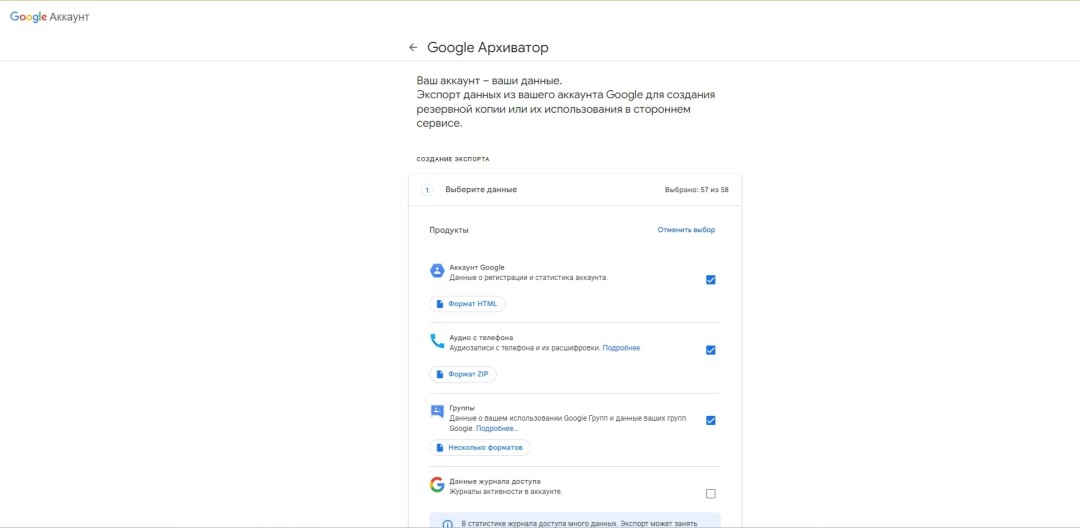Uncheck the Аккаунт Google checkbox

click(710, 280)
